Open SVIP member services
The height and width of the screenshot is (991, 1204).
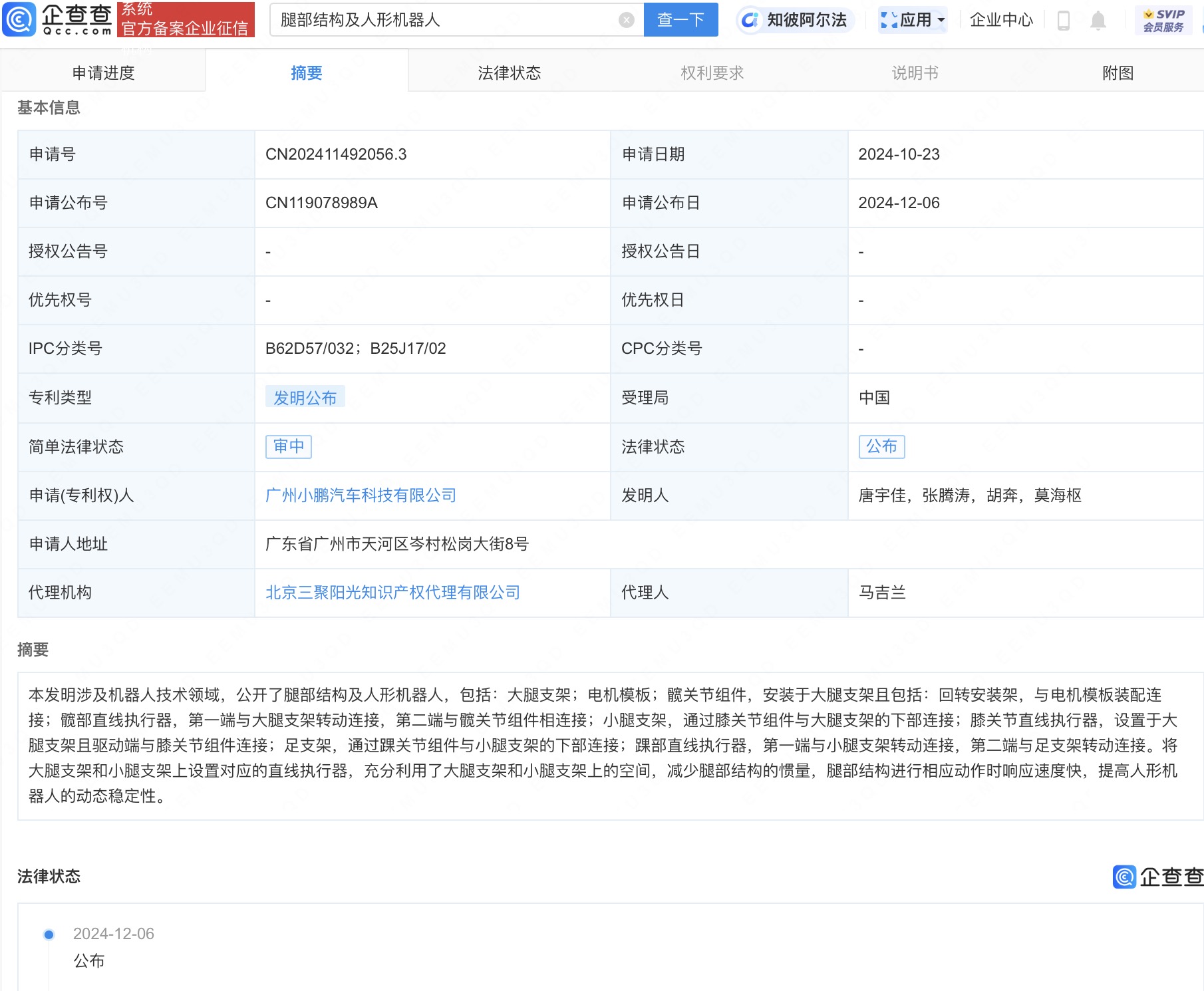click(1163, 20)
